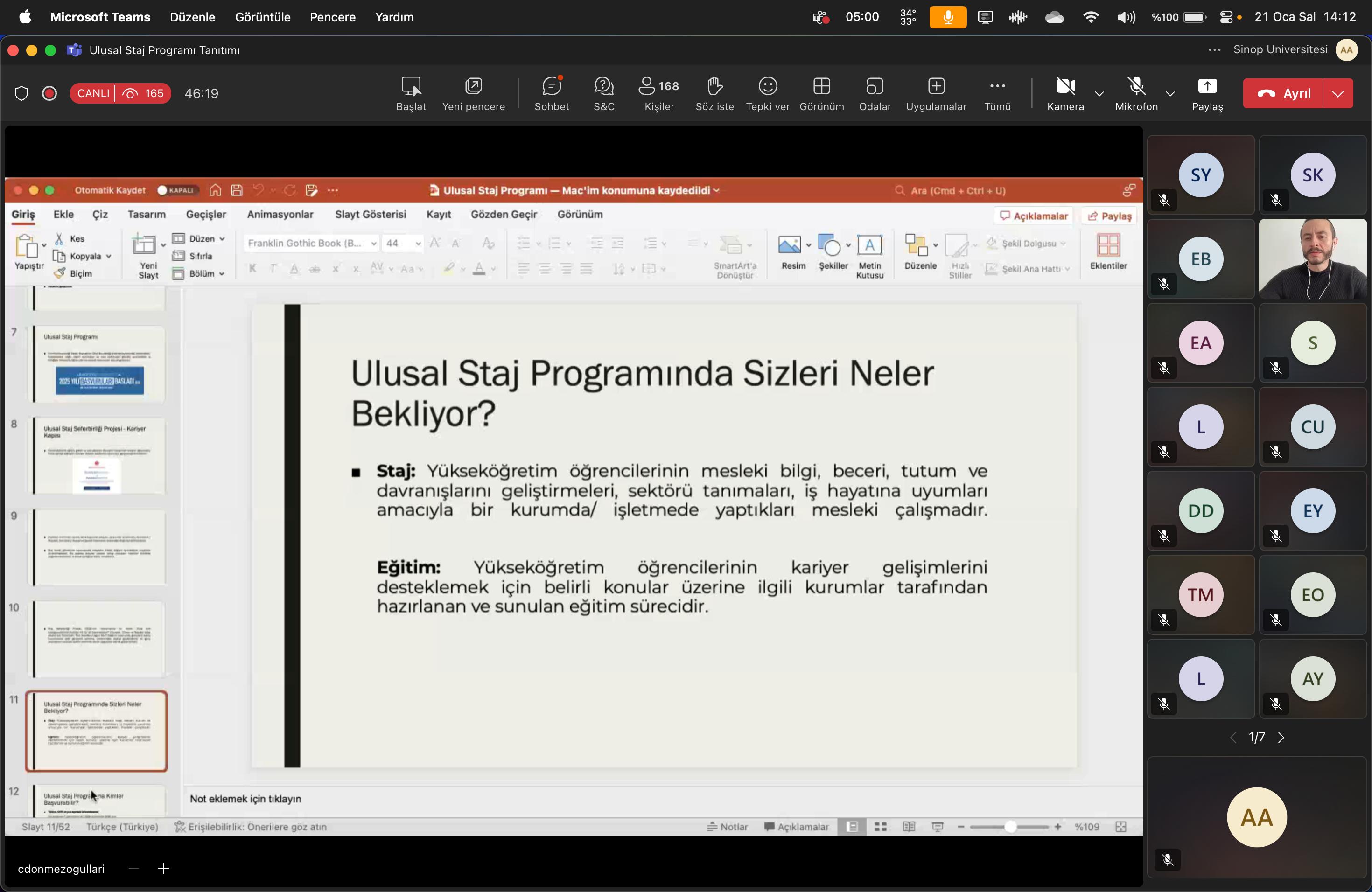Toggle the Kamera on or off
1372x892 pixels.
(1065, 93)
